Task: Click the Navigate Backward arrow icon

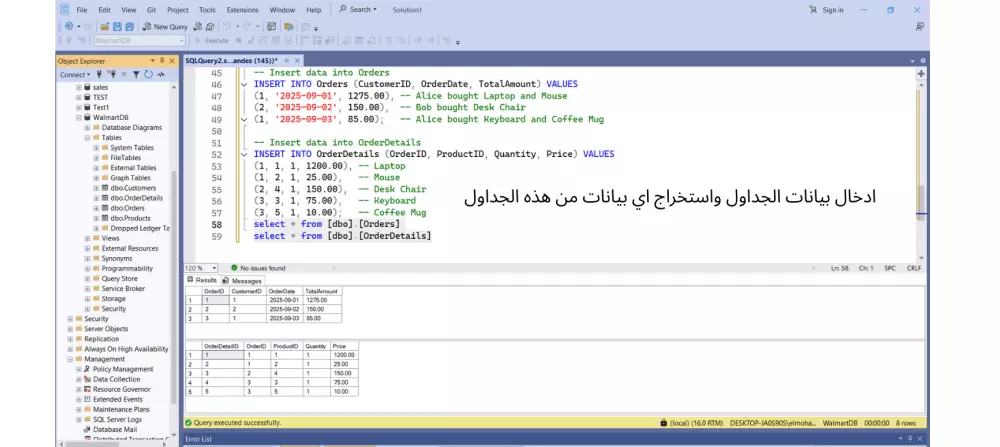Action: click(69, 26)
